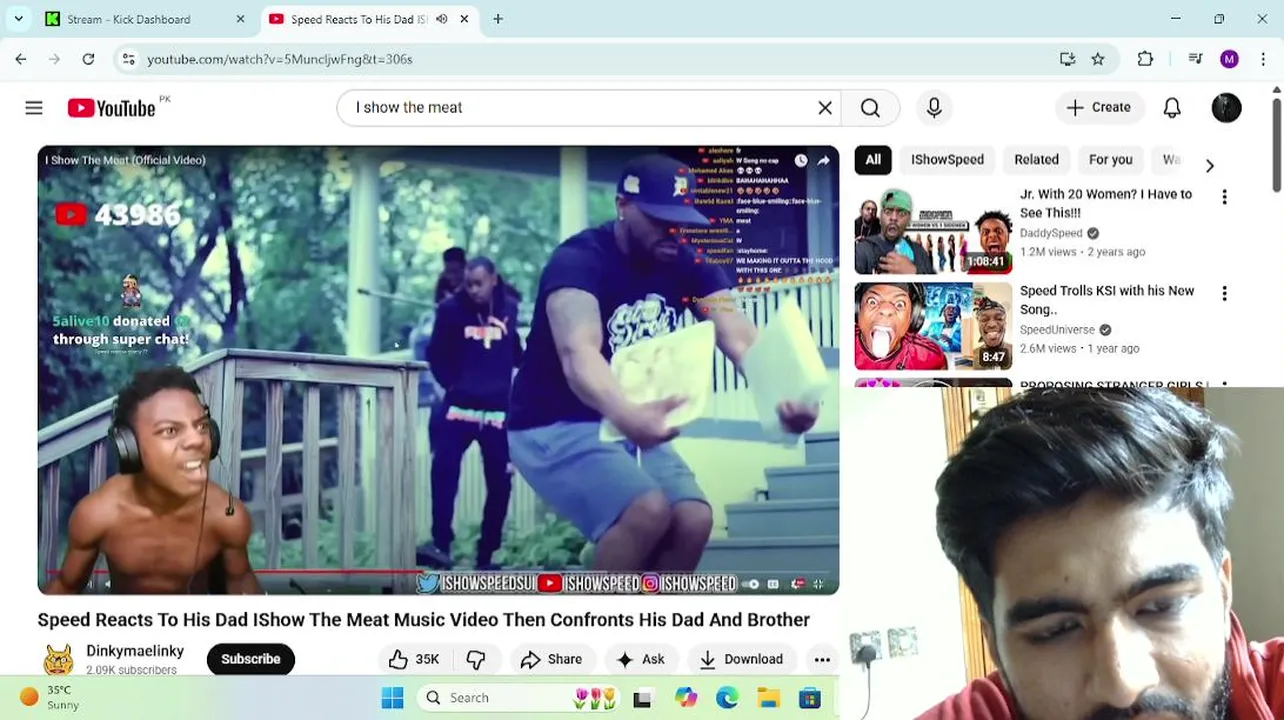Open options for 'Jr. With 20 Women' video
This screenshot has width=1284, height=720.
[1224, 197]
